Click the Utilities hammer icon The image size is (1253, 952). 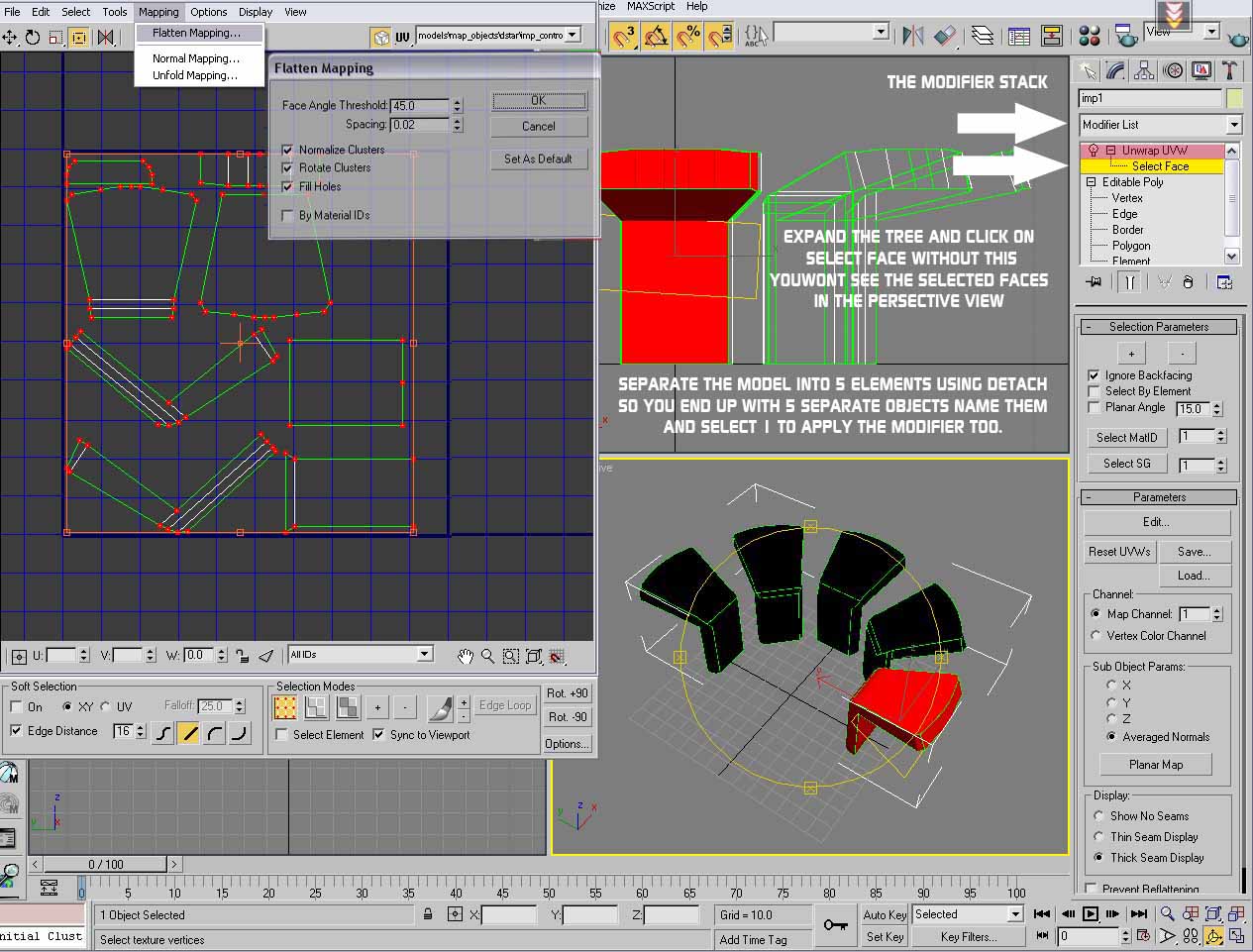coord(1229,70)
